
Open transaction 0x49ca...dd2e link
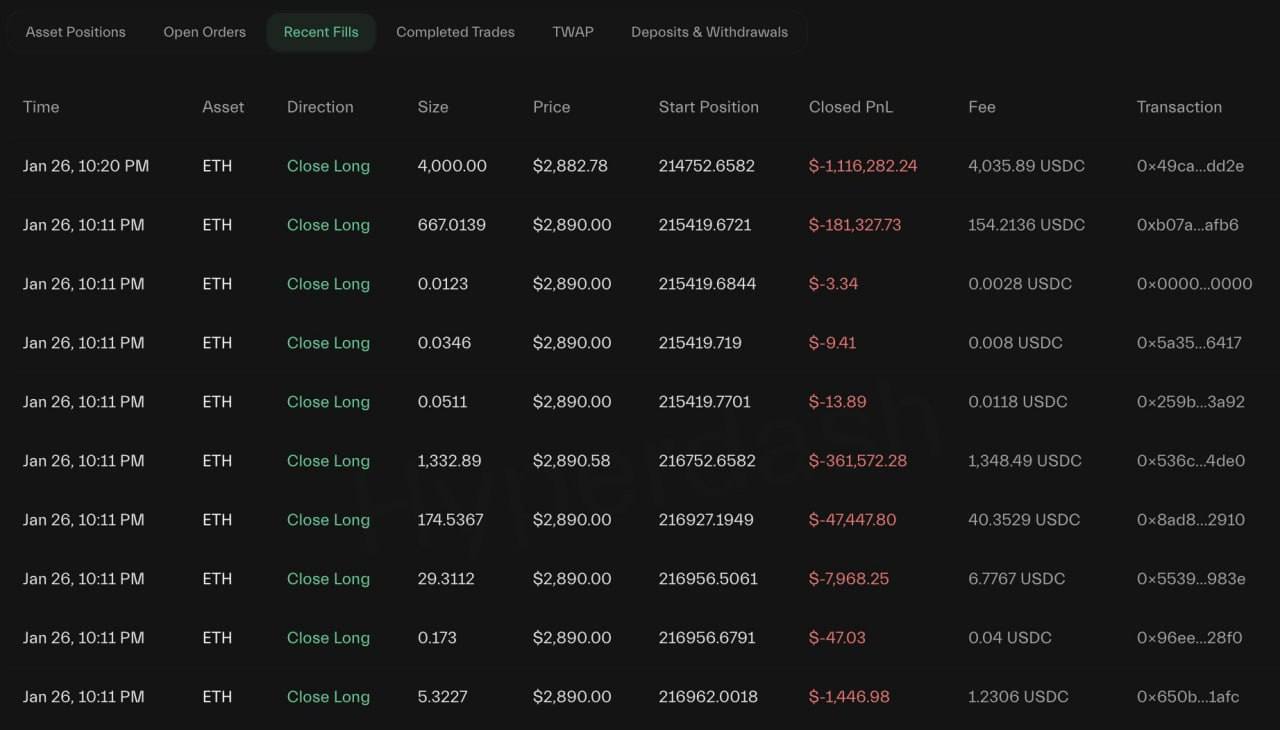tap(1190, 166)
